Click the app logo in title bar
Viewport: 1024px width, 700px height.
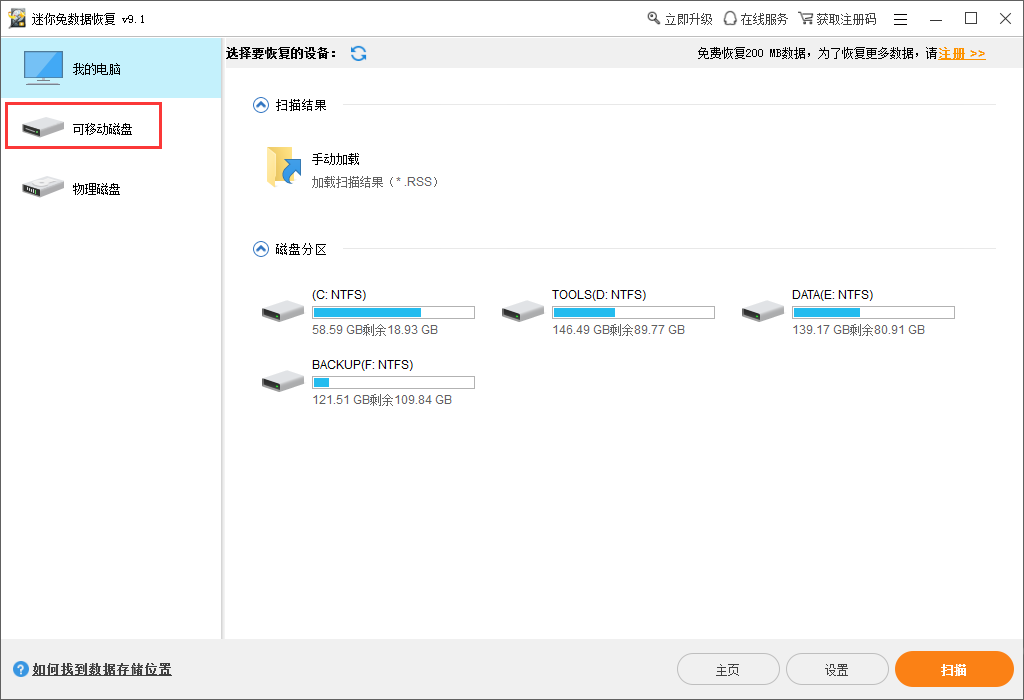click(17, 18)
